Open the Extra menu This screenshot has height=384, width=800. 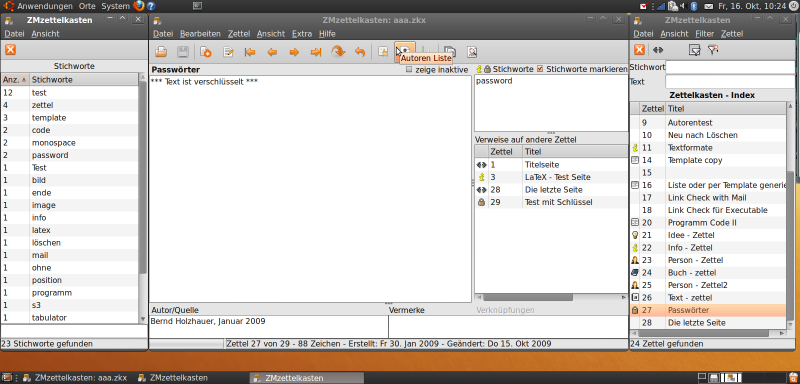click(x=302, y=34)
